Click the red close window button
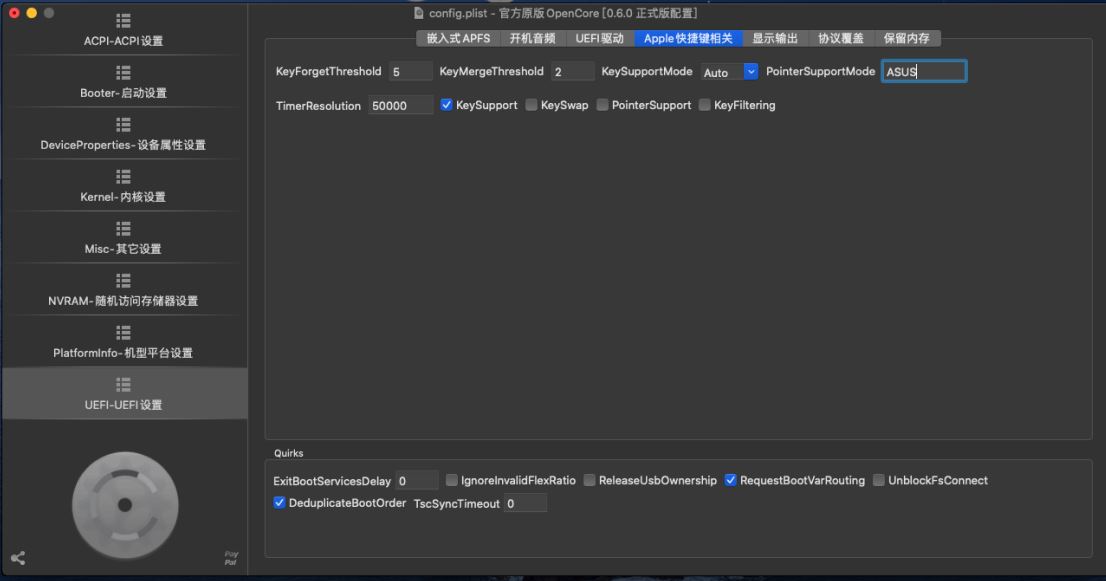Image resolution: width=1106 pixels, height=581 pixels. (x=13, y=13)
